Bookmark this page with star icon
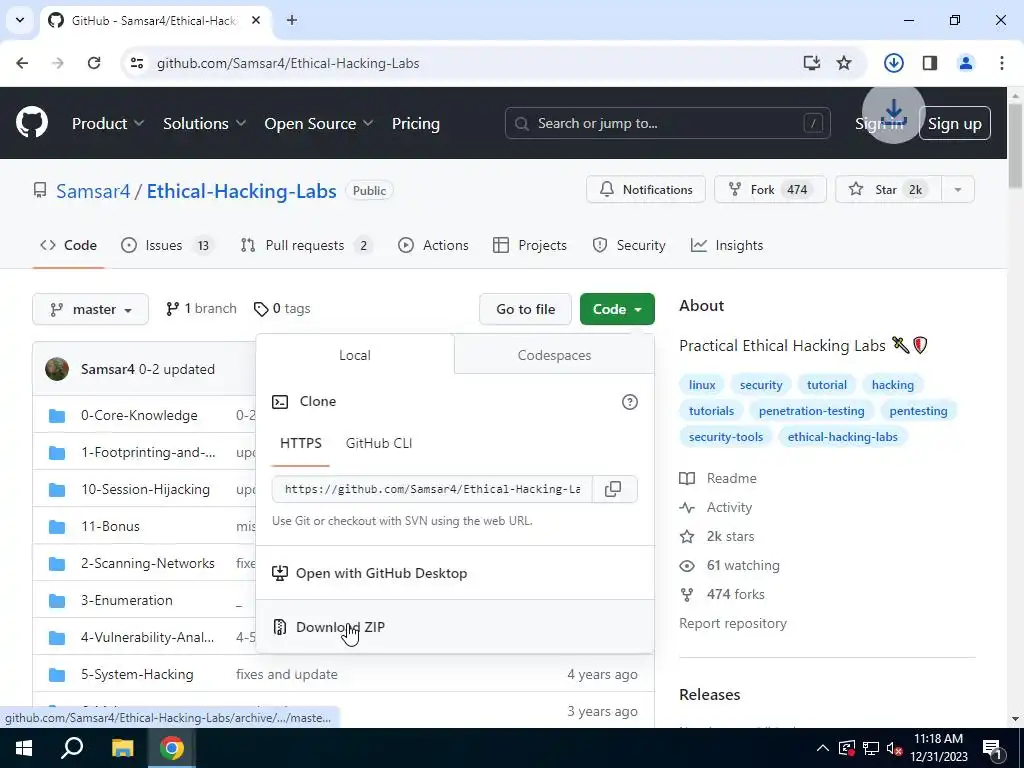Image resolution: width=1024 pixels, height=768 pixels. click(x=844, y=63)
